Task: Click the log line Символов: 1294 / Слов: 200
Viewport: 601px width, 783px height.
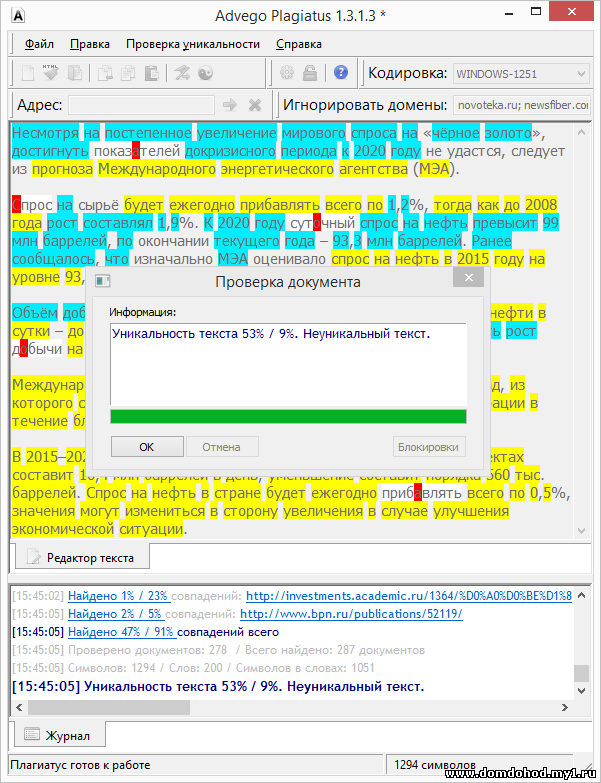Action: pos(193,668)
